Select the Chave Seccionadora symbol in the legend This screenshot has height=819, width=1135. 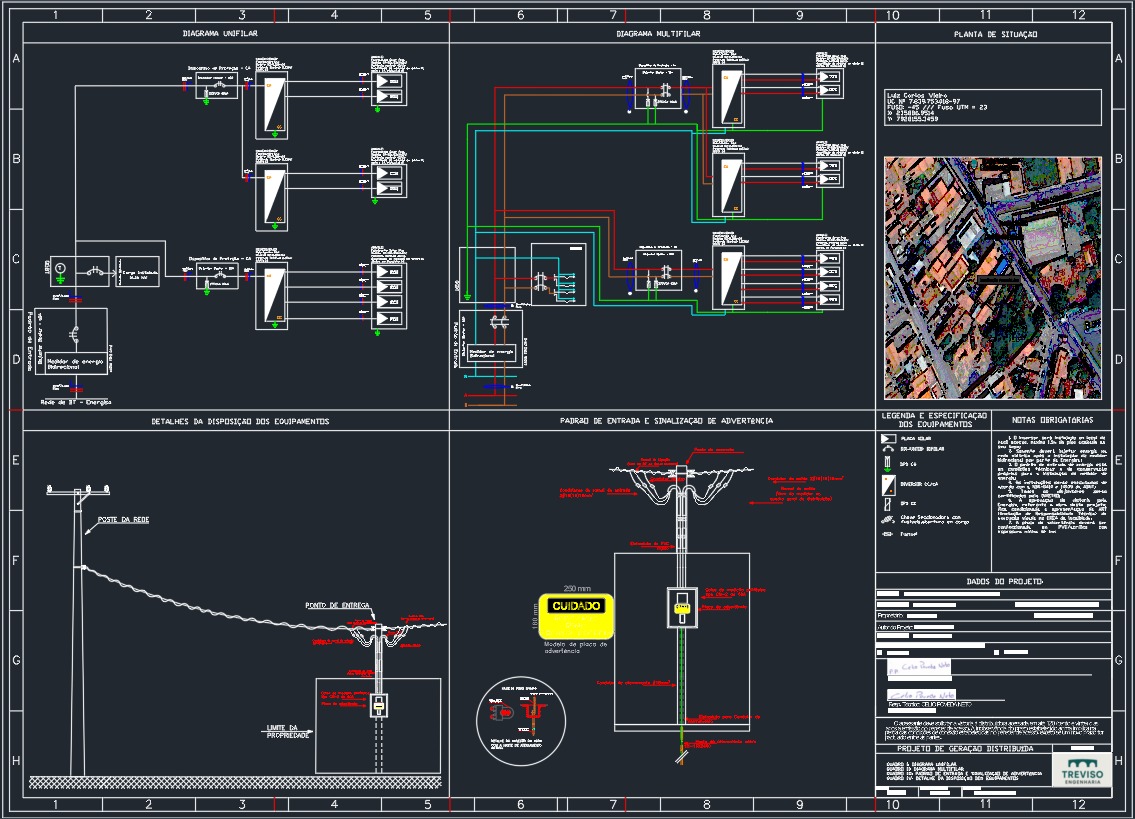(x=888, y=520)
